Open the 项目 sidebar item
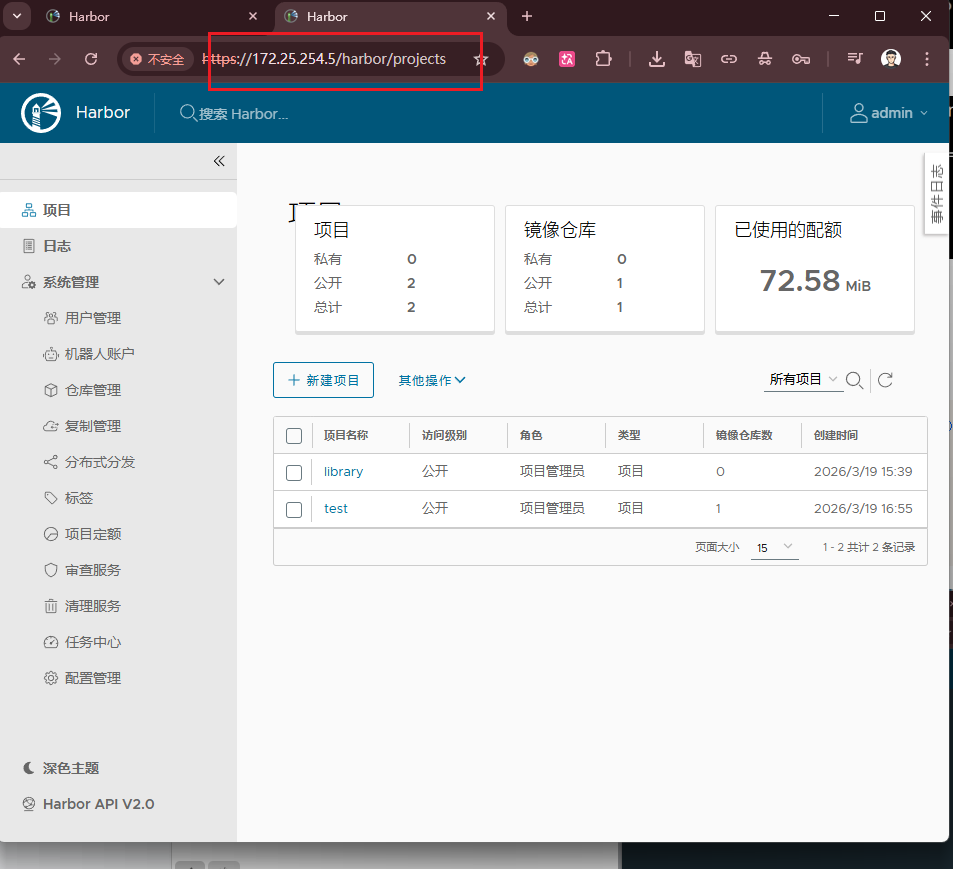 [118, 210]
